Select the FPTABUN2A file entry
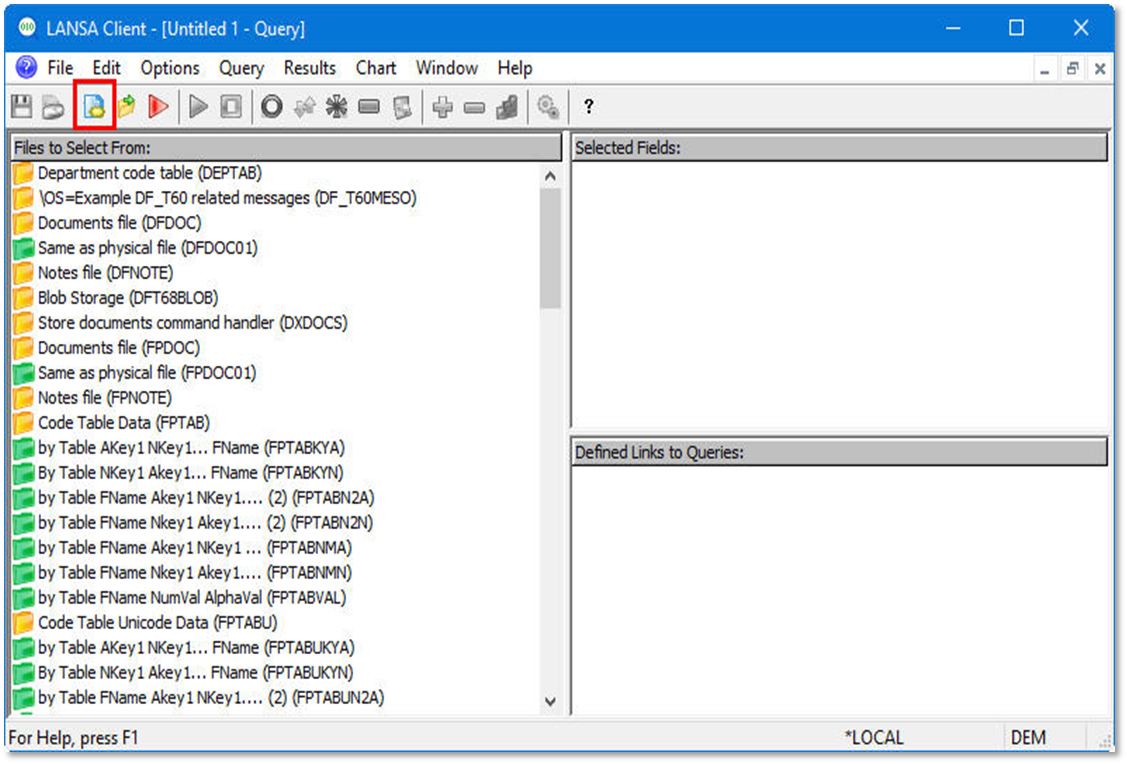This screenshot has height=764, width=1127. click(211, 698)
